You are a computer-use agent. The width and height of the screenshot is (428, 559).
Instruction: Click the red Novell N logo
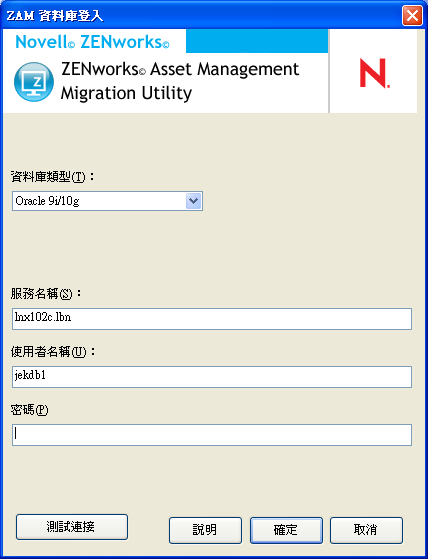point(374,73)
